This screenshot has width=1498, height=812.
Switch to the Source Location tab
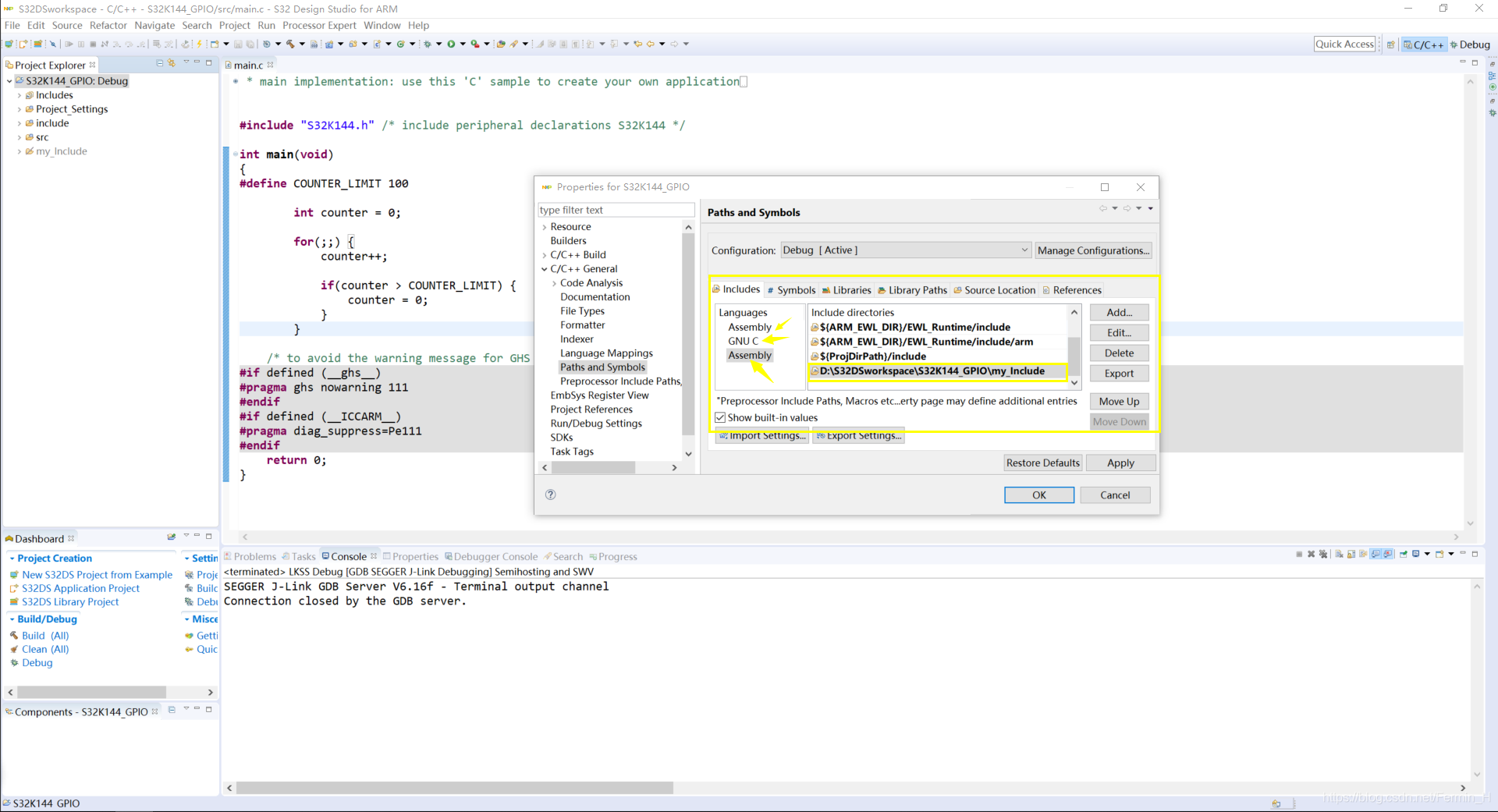point(994,290)
